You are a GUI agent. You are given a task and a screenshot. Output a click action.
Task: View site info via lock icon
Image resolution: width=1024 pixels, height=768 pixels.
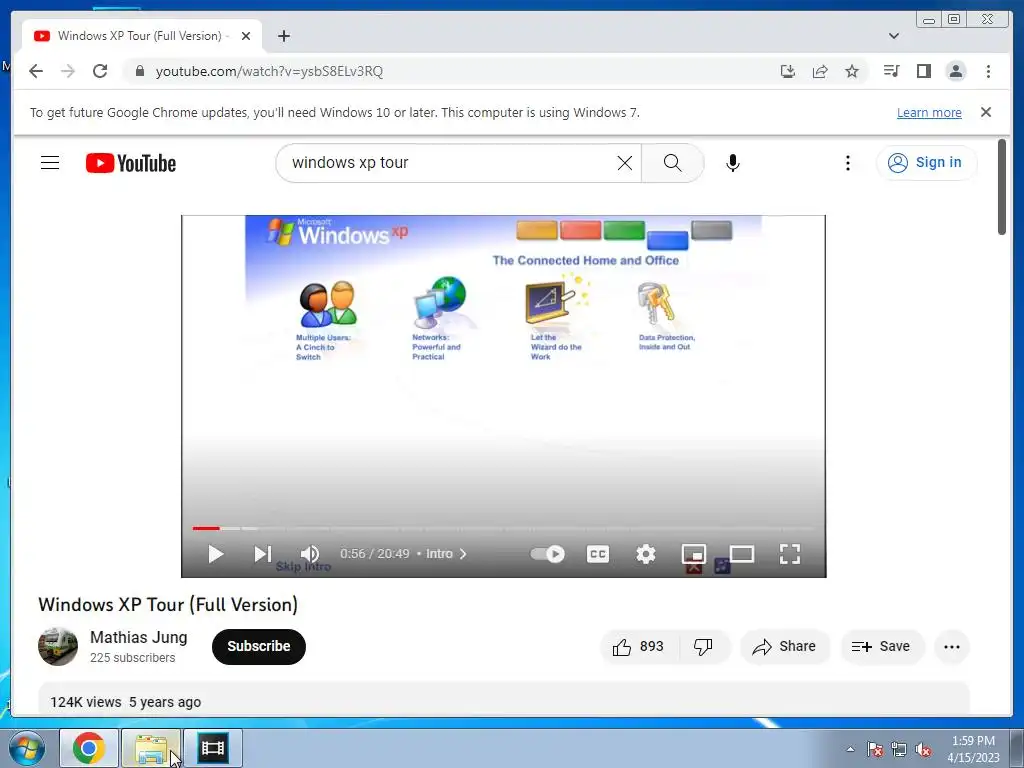140,71
